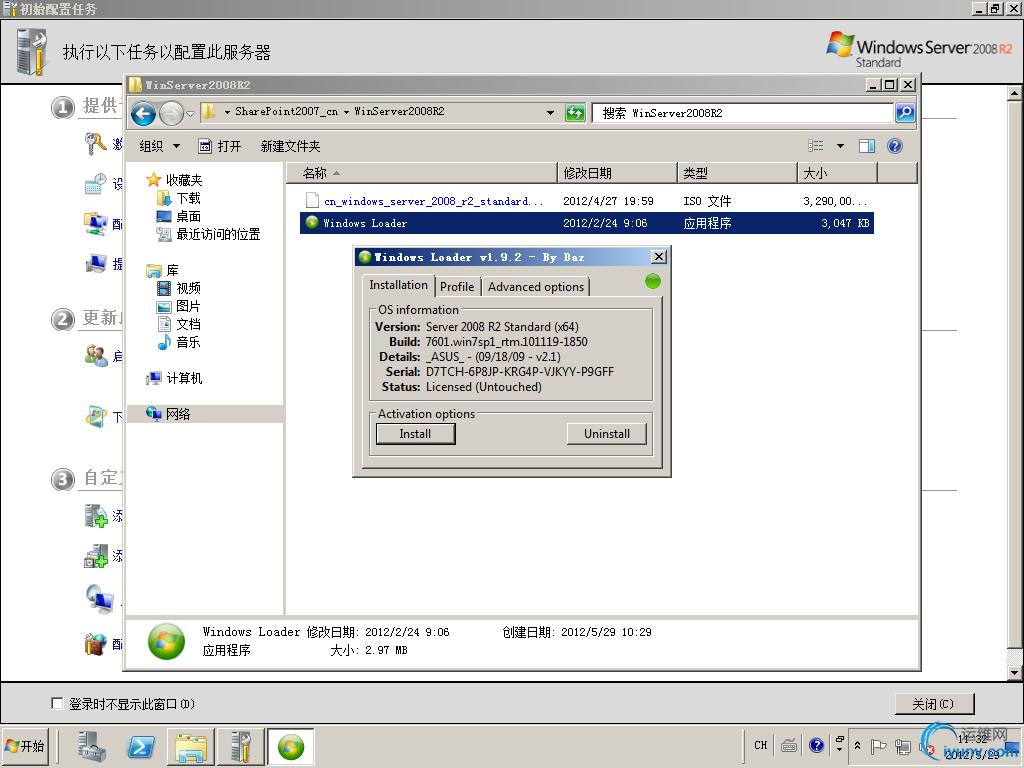Click the tray help icon
Viewport: 1024px width, 768px height.
[x=816, y=745]
